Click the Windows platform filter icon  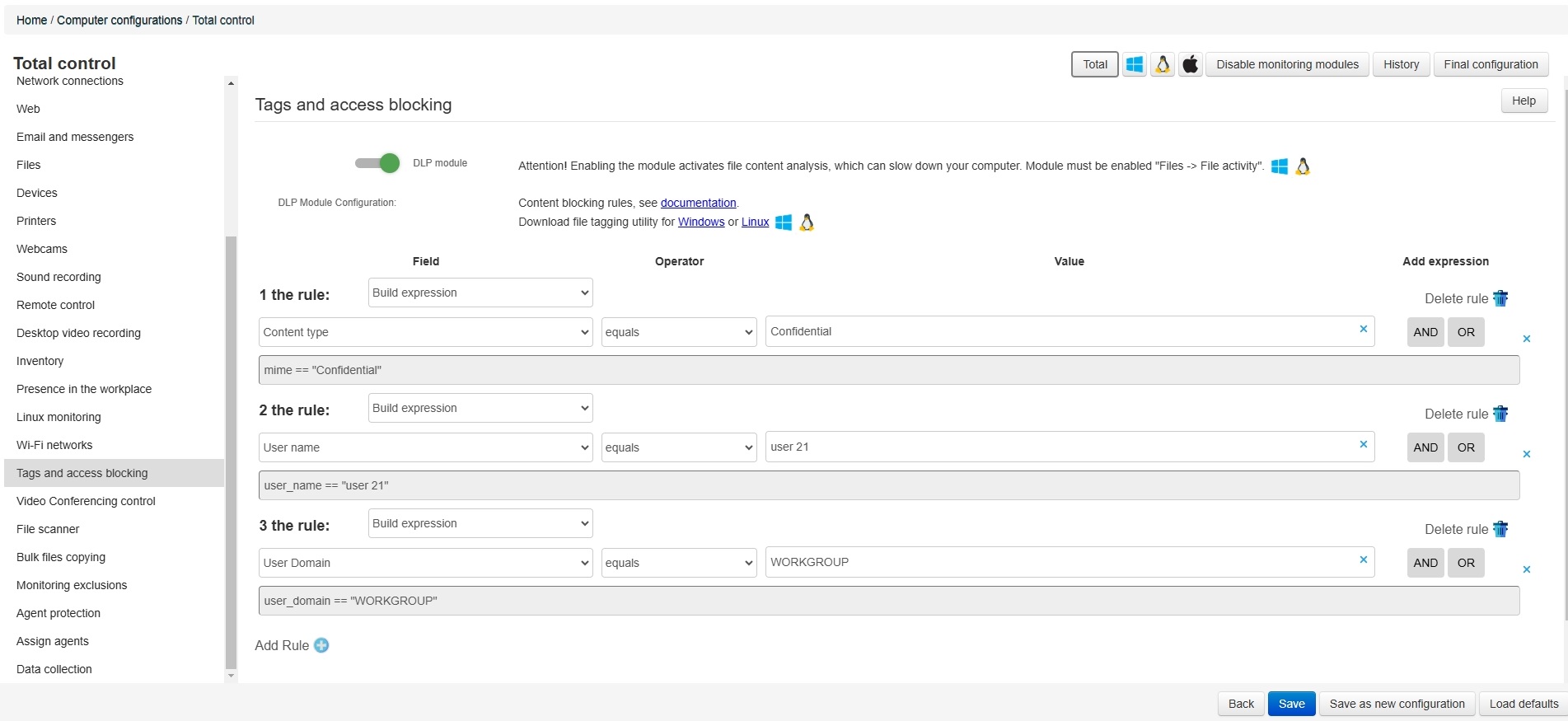pyautogui.click(x=1134, y=64)
